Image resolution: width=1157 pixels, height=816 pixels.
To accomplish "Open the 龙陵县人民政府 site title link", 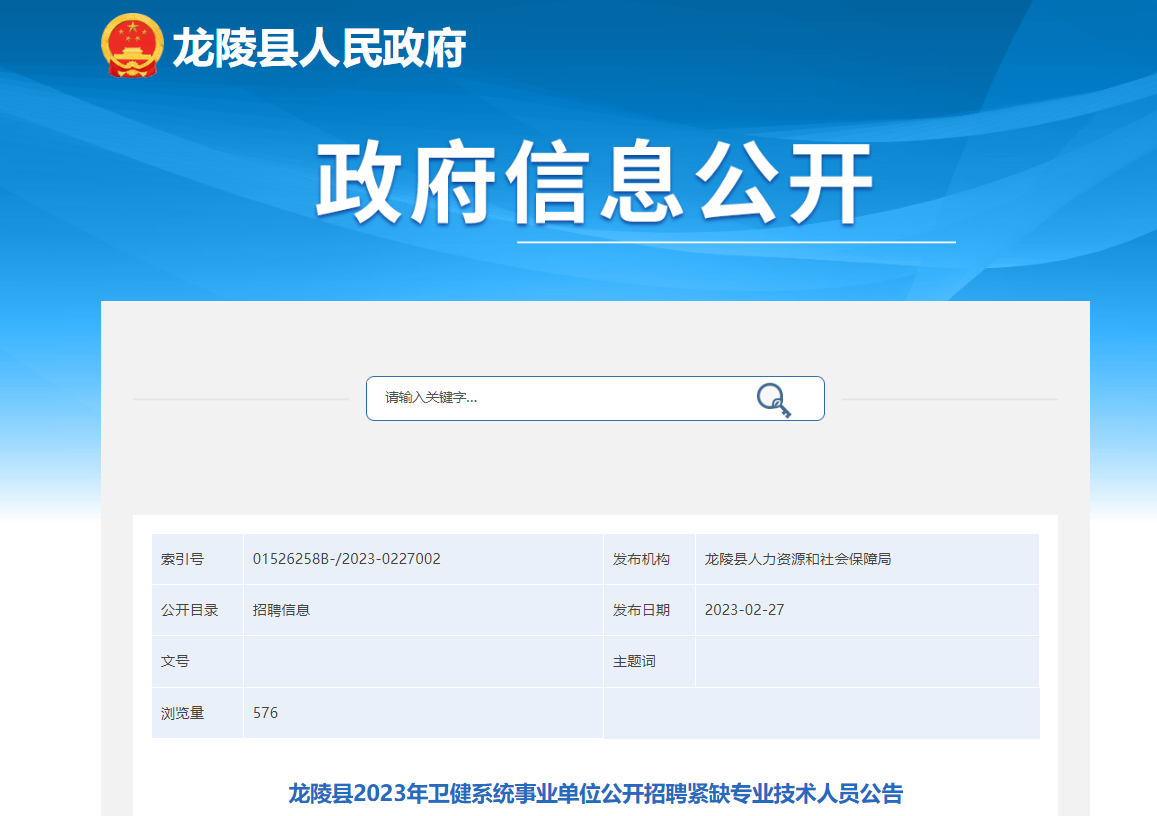I will click(x=319, y=48).
